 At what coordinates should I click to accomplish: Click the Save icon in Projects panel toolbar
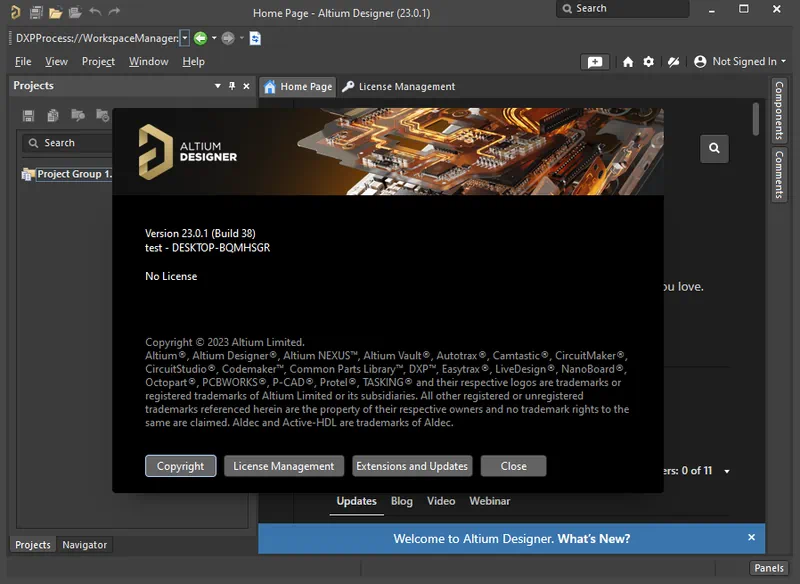click(29, 116)
